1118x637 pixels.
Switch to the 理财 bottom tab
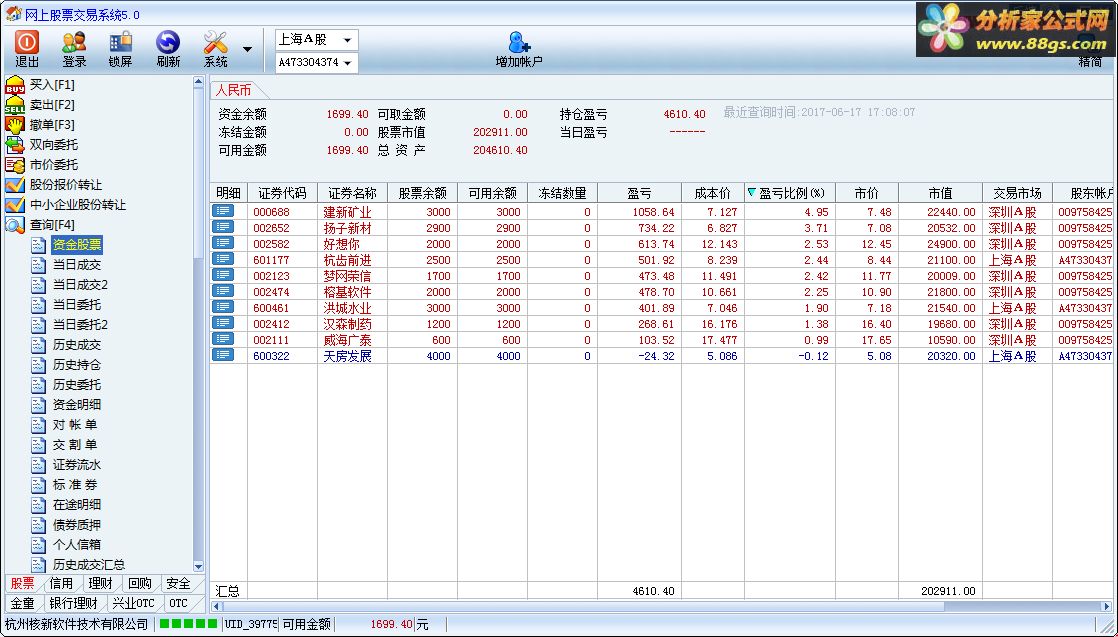tap(101, 584)
